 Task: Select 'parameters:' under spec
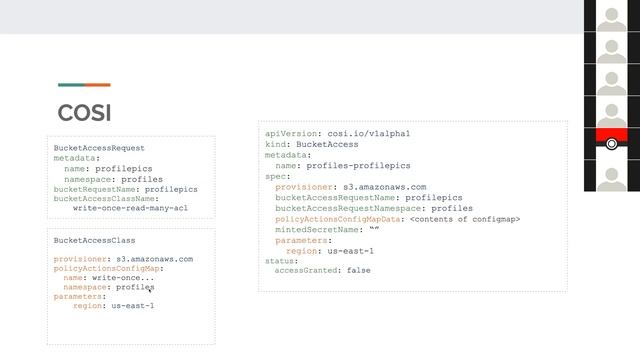[x=304, y=240]
